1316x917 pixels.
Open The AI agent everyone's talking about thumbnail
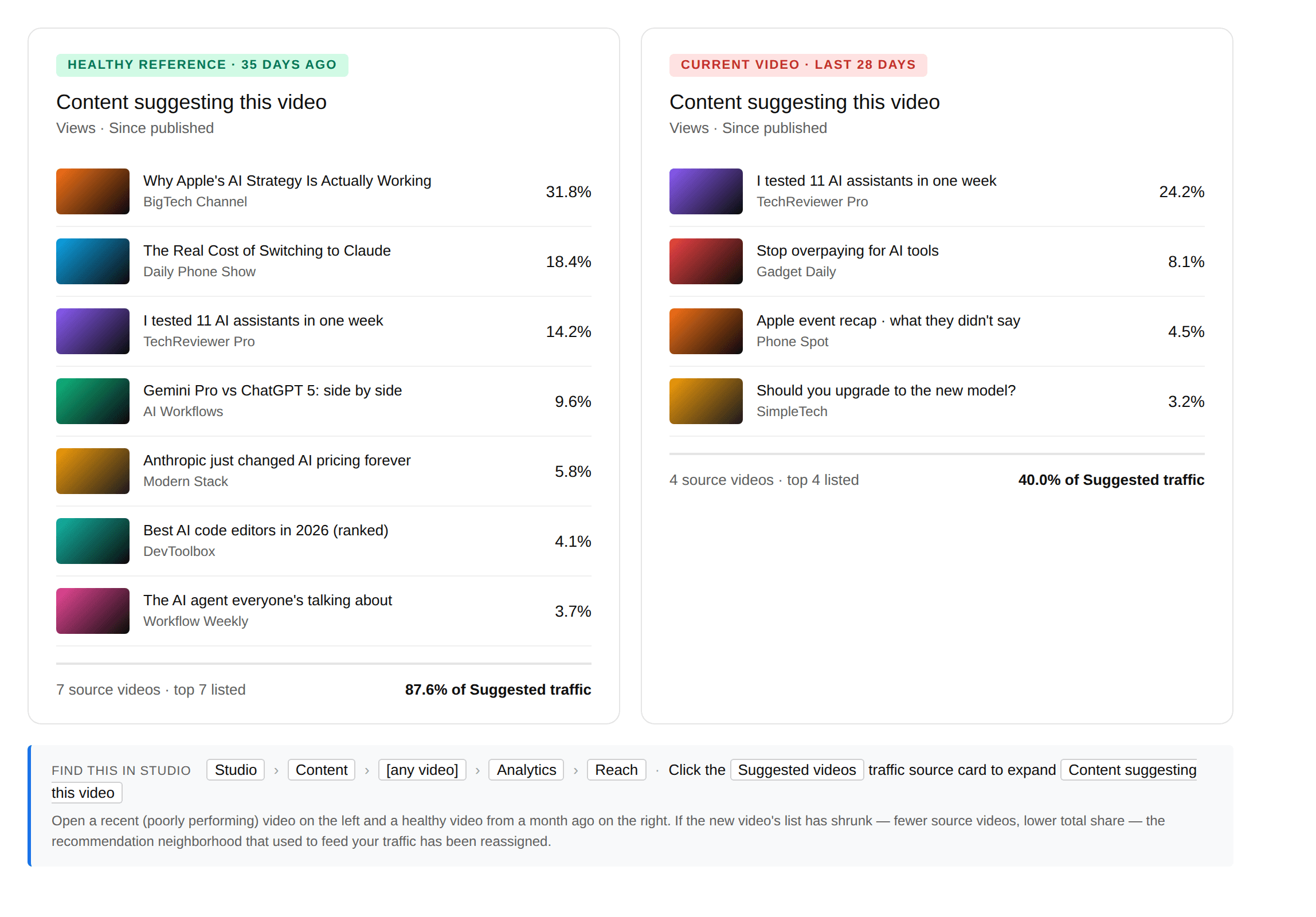(x=93, y=611)
